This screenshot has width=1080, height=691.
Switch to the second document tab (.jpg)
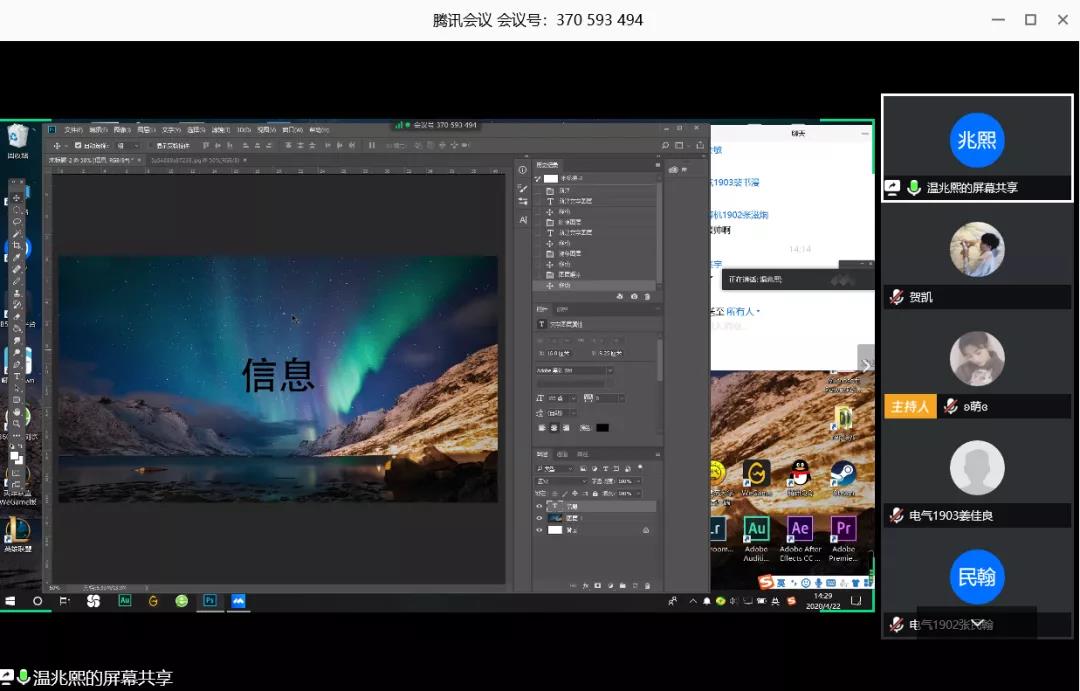[x=182, y=160]
